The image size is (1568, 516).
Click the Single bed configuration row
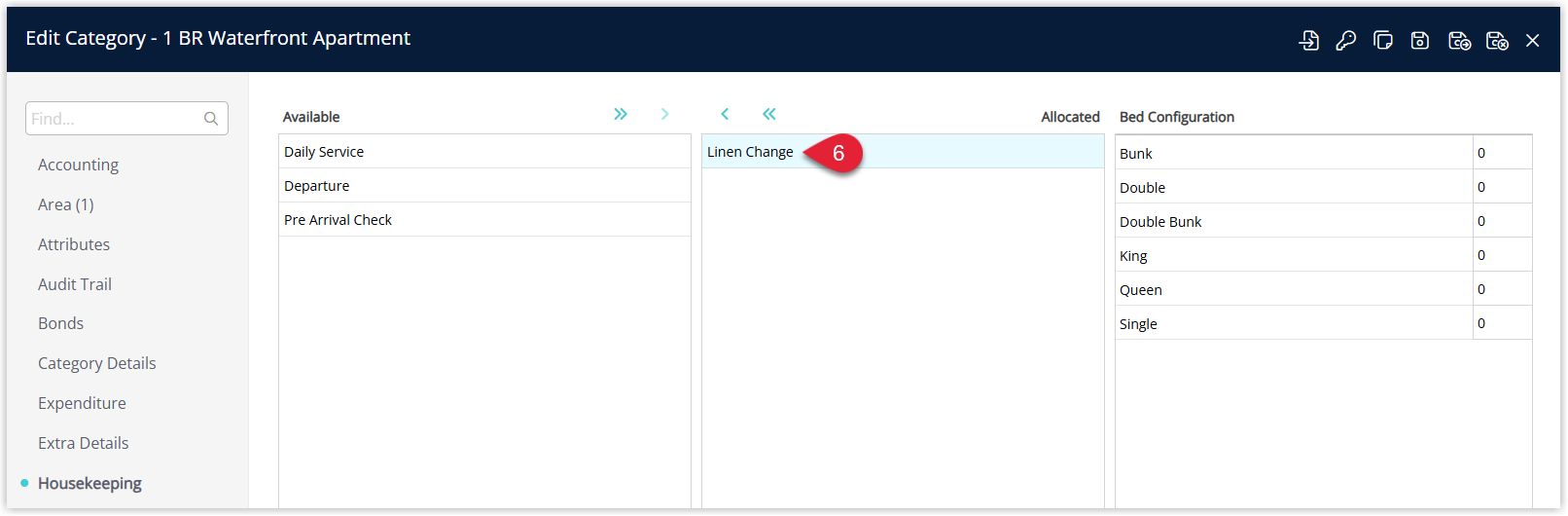[1294, 323]
